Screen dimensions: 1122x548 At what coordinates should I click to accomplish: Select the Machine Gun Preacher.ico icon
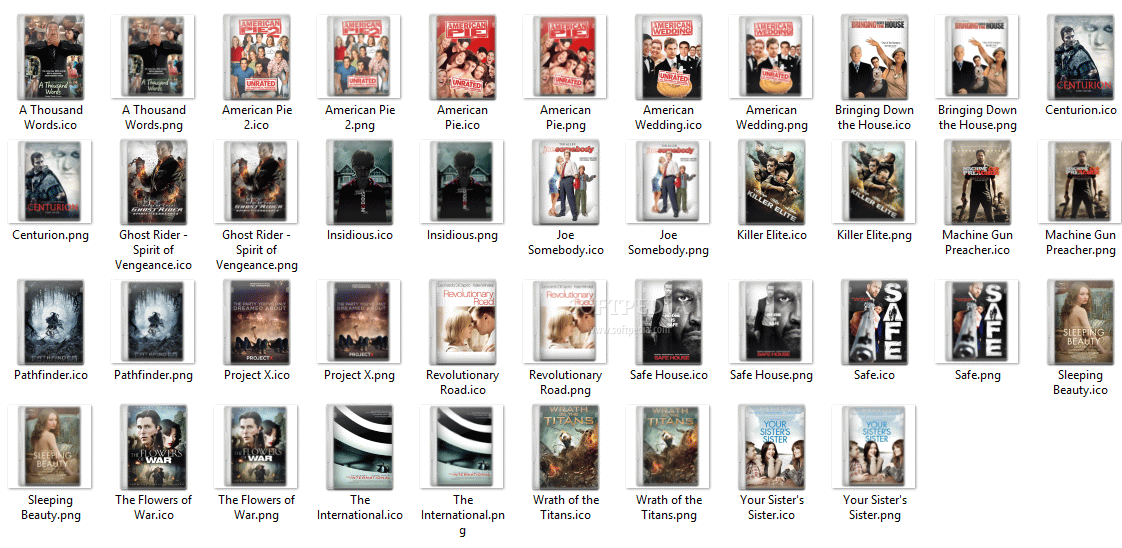(978, 182)
